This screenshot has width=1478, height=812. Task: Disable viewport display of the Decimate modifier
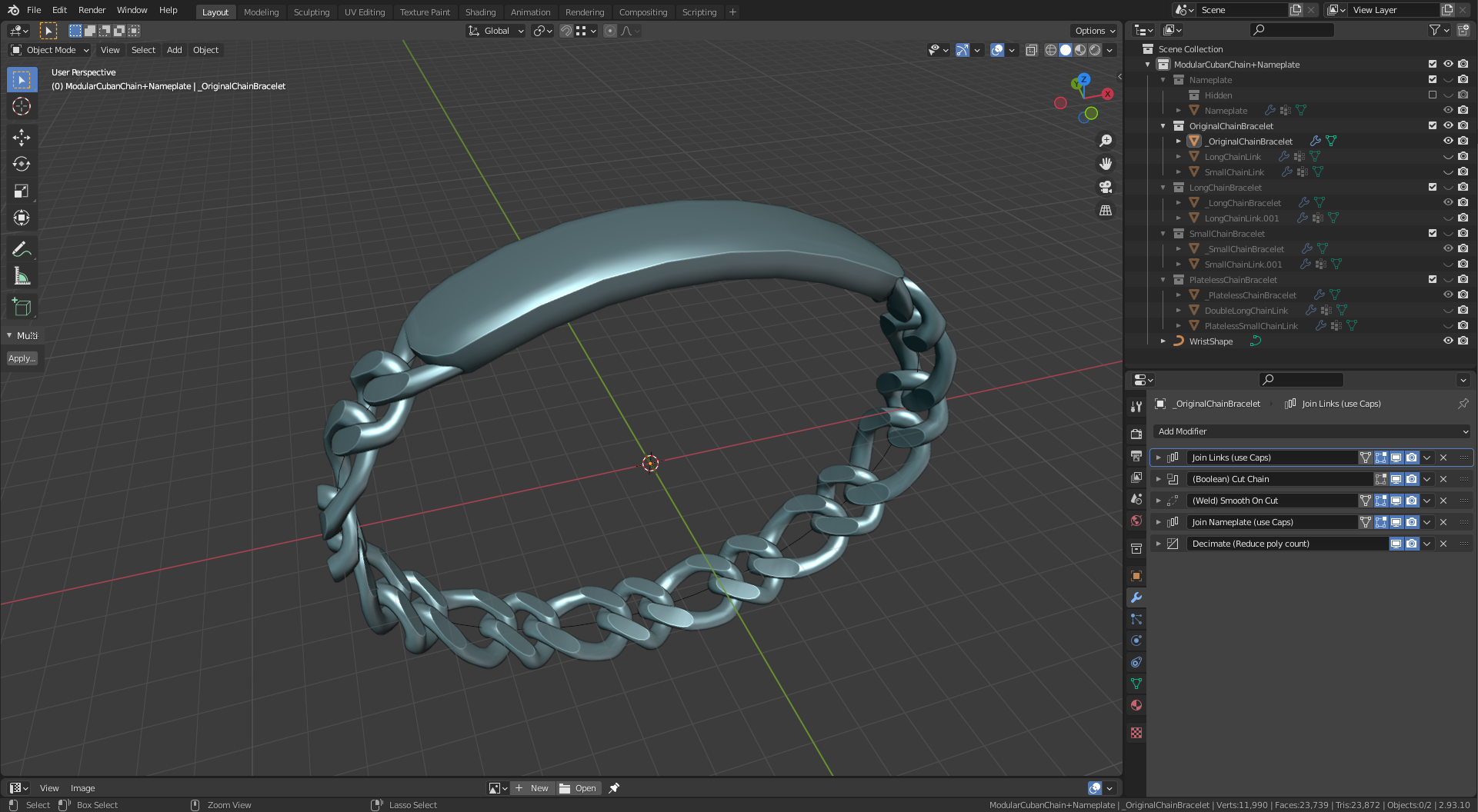tap(1396, 544)
